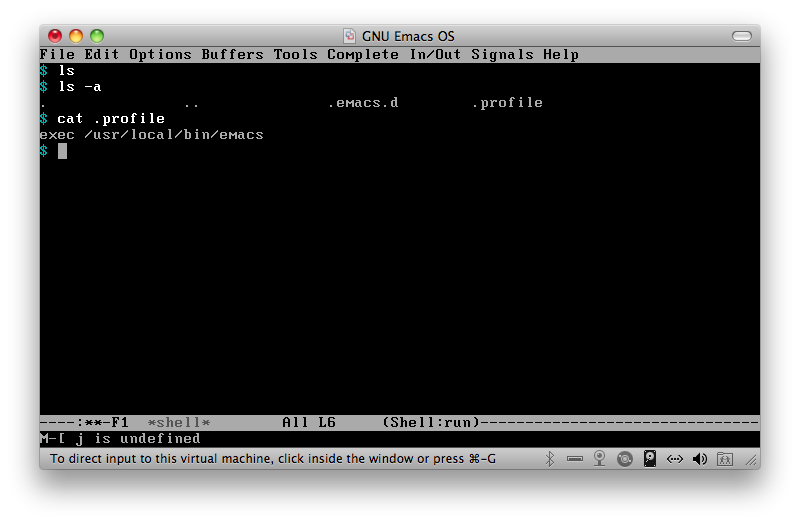Click the 'M-[ j is undefined' echo message
Screen dimensions: 800x524
[120, 438]
